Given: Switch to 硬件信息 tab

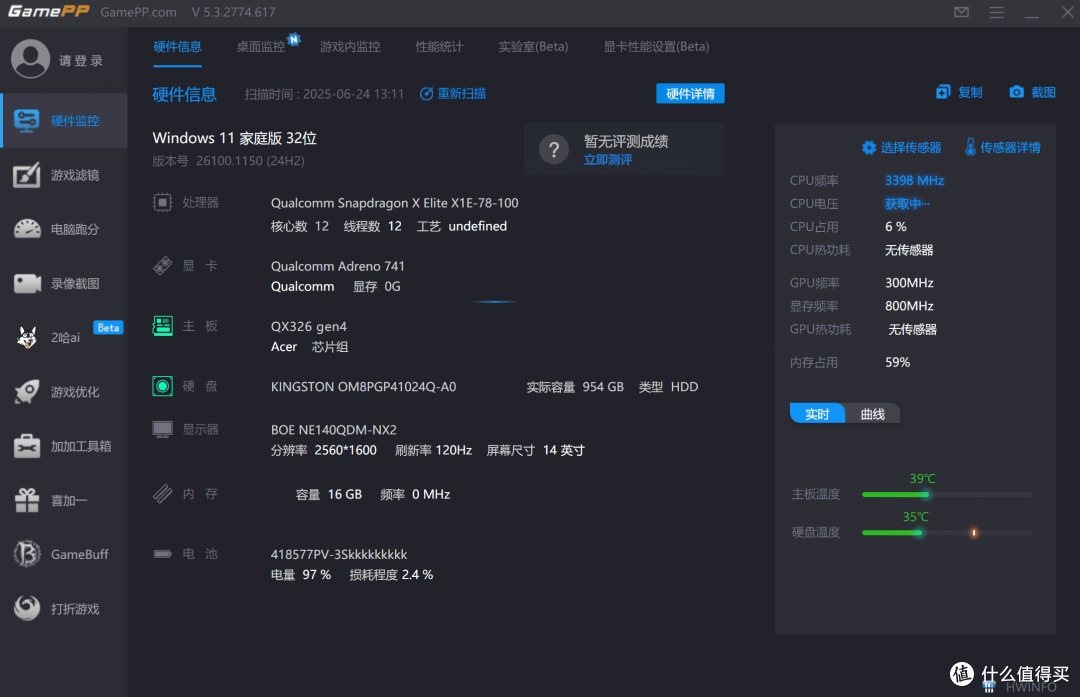Looking at the screenshot, I should click(177, 47).
